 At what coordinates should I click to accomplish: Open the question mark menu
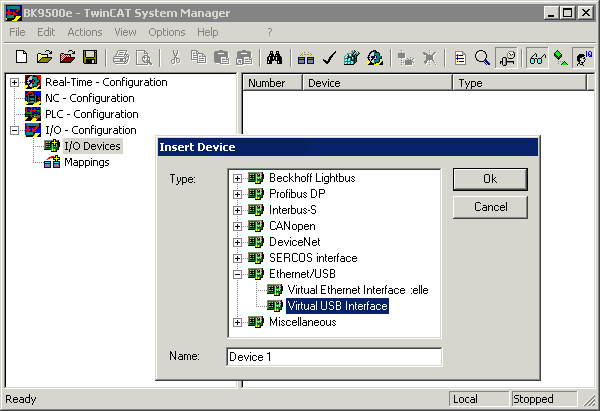coord(270,32)
